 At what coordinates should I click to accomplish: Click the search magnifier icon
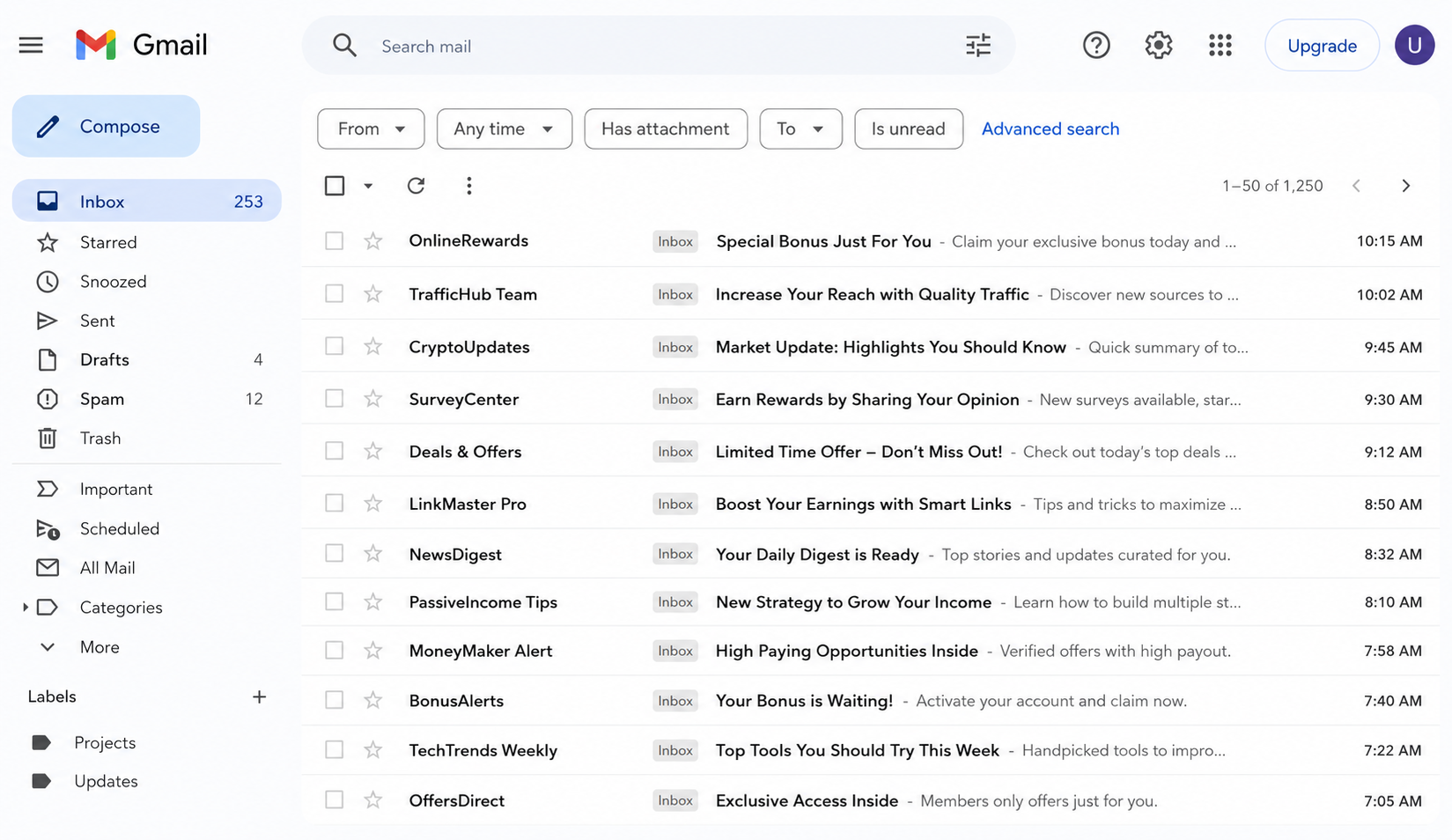point(344,45)
